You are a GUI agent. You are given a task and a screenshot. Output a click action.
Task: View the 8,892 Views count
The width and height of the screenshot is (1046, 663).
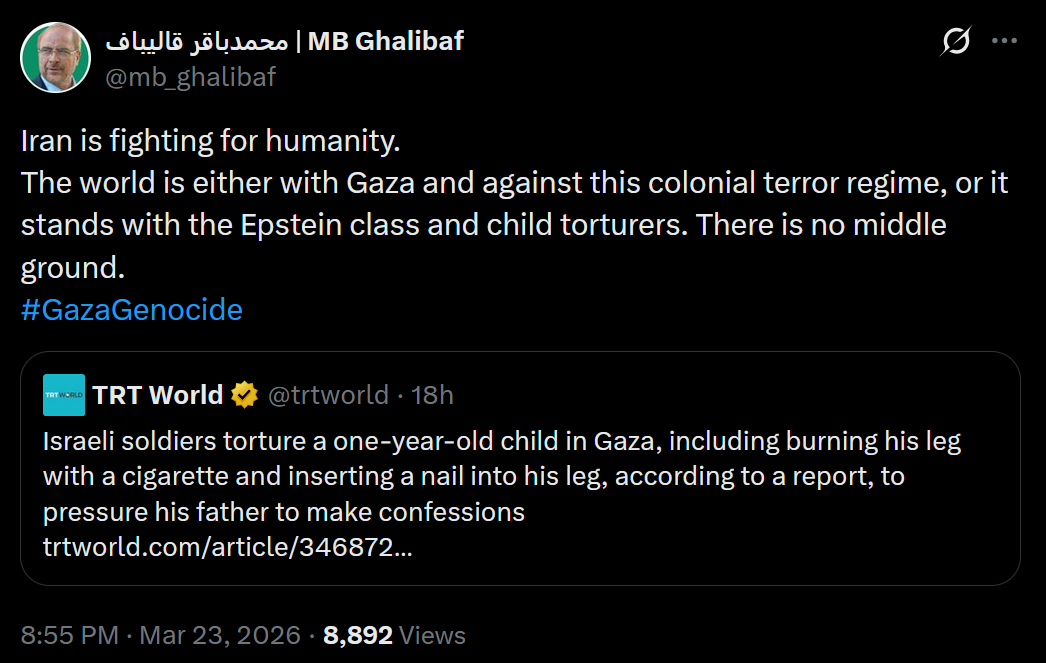(x=358, y=635)
